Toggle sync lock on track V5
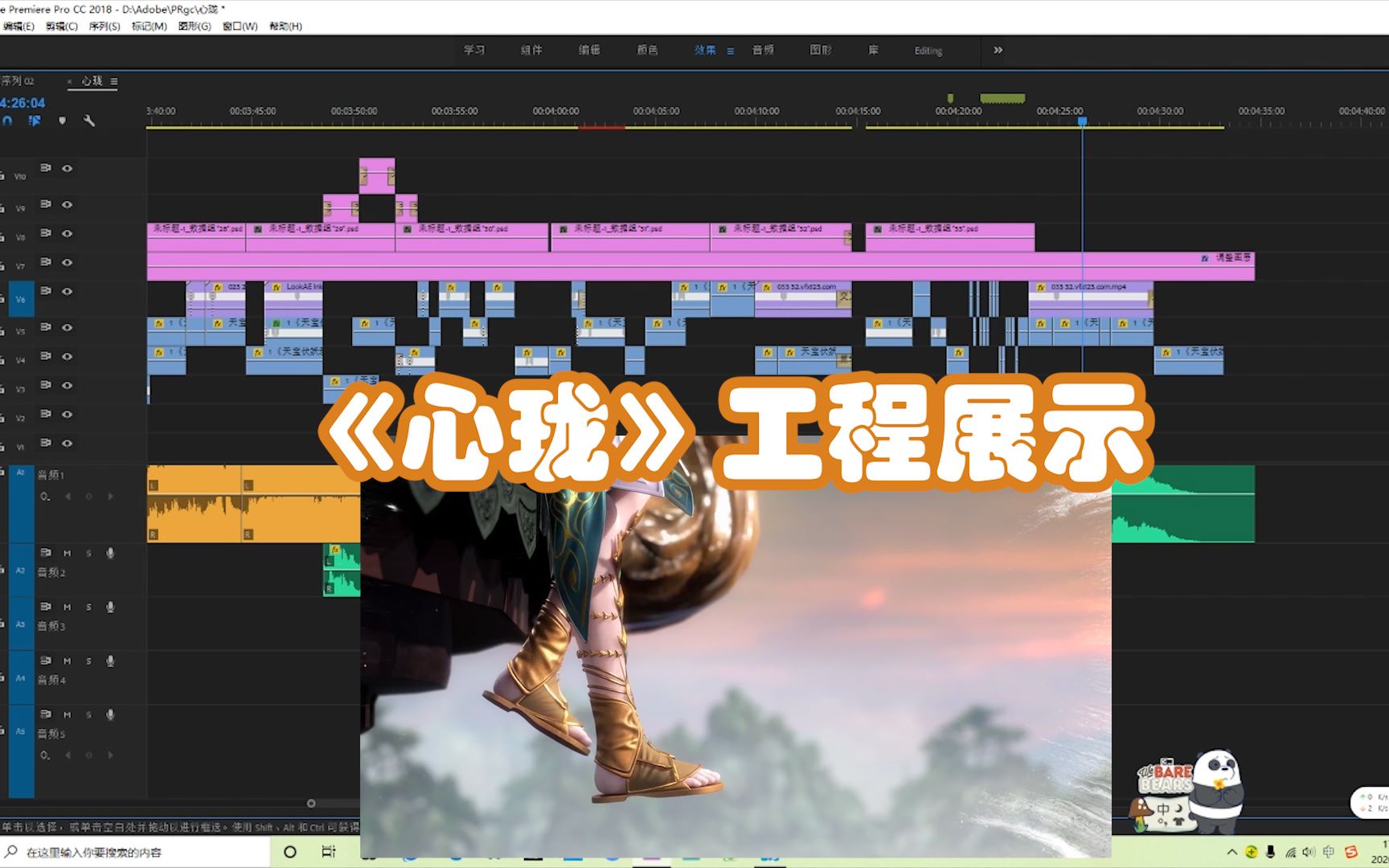Viewport: 1389px width, 868px height. [46, 327]
